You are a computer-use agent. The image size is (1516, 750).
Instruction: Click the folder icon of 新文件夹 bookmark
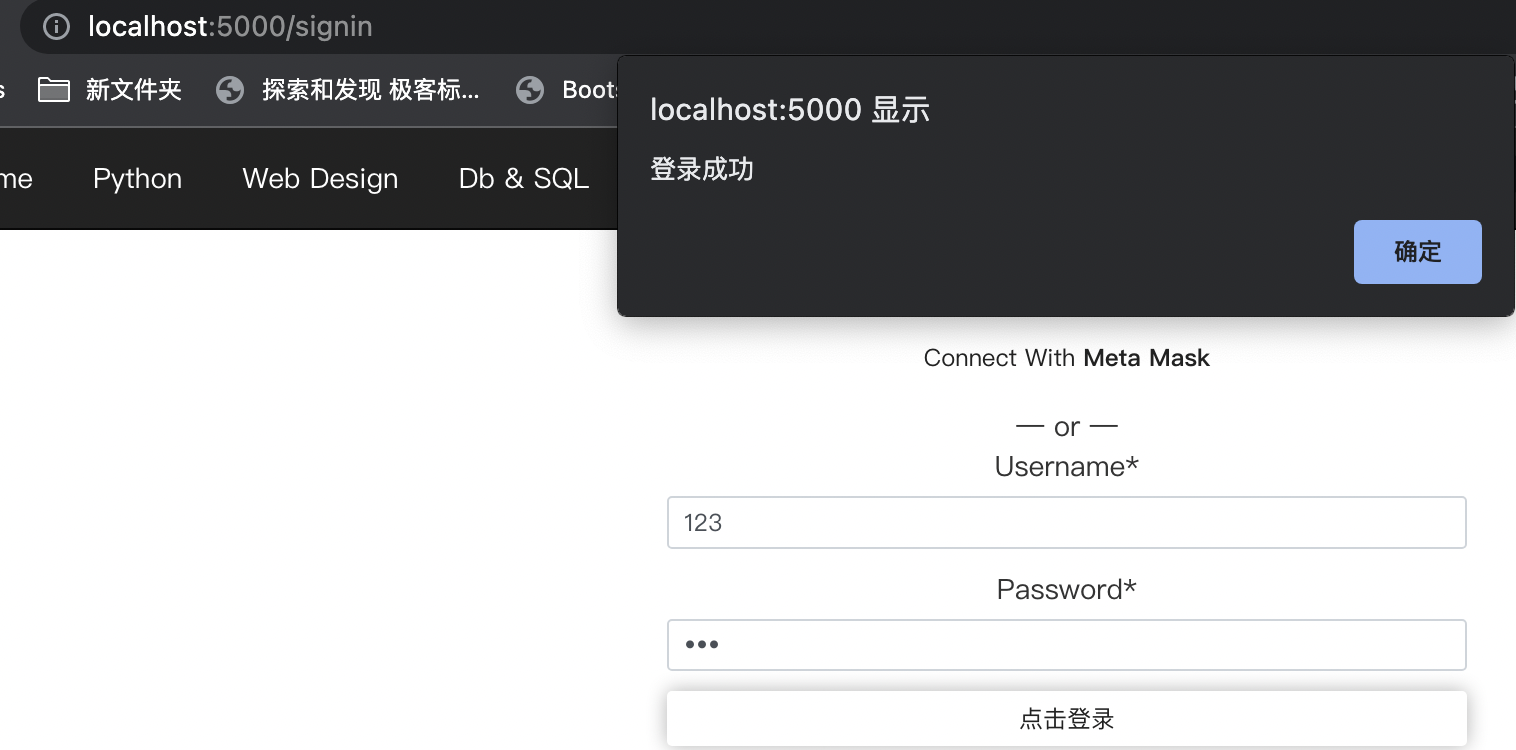54,90
